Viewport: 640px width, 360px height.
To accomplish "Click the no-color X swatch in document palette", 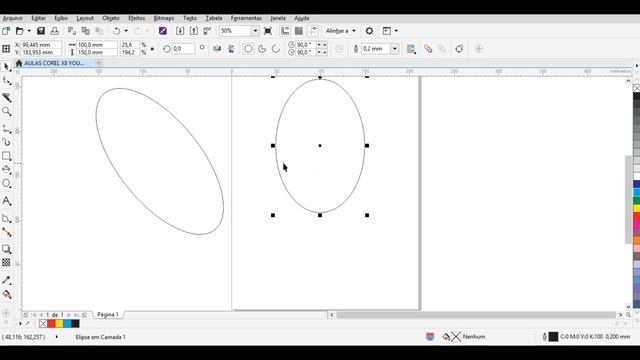I will click(43, 324).
